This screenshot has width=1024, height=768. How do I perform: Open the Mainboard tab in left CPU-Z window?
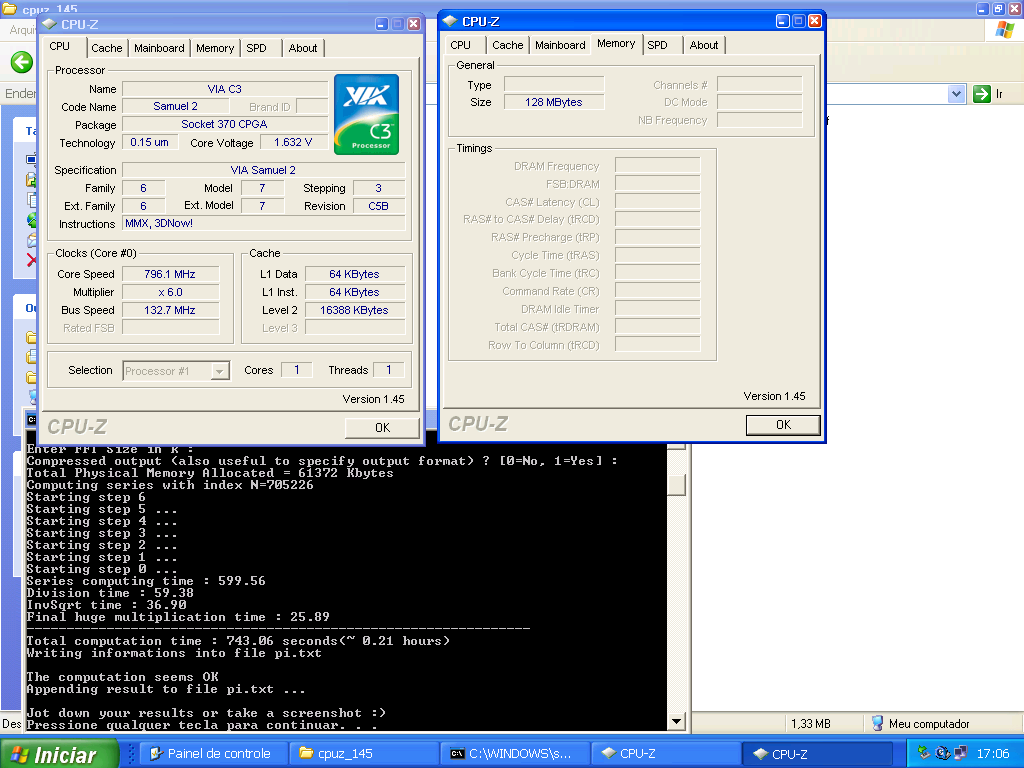tap(159, 48)
